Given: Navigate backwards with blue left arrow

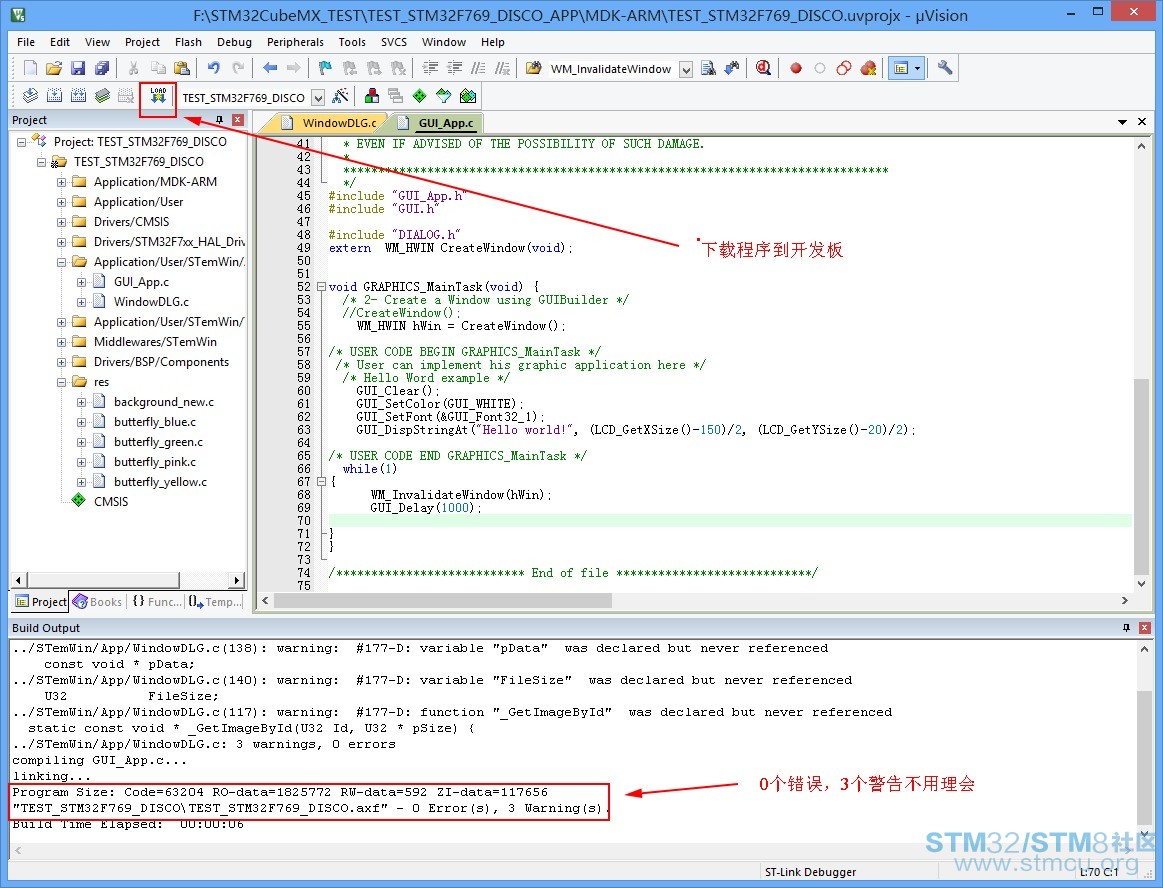Looking at the screenshot, I should [x=270, y=68].
